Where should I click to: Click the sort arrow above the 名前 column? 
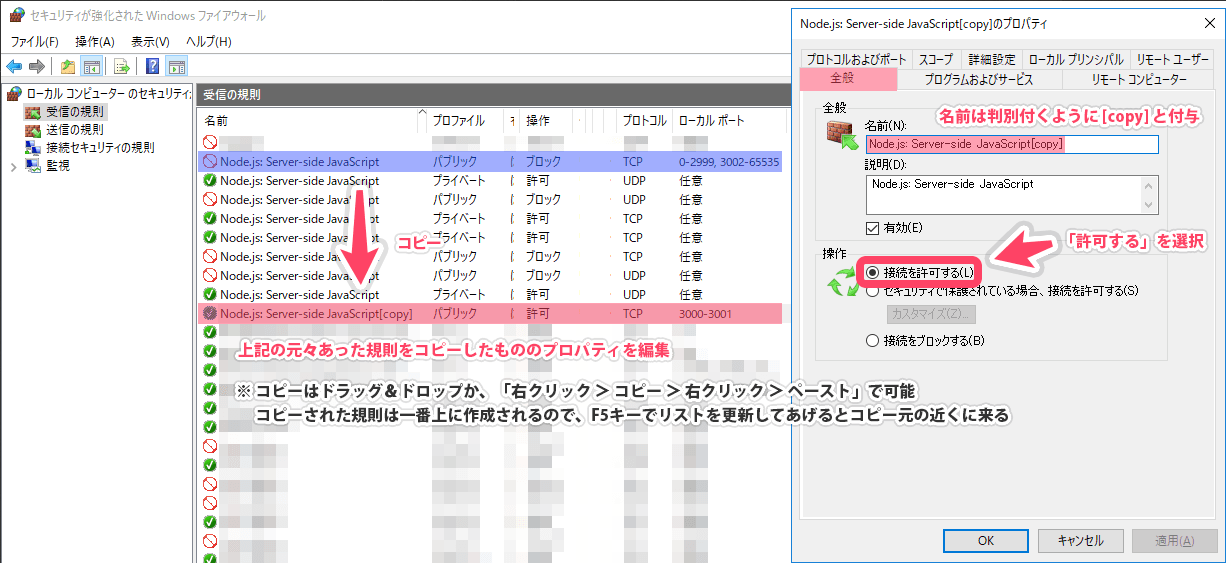click(x=421, y=113)
